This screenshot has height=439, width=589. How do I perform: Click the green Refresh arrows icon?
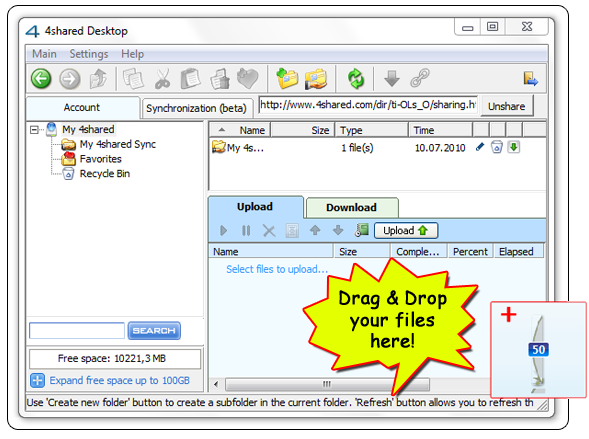(355, 78)
